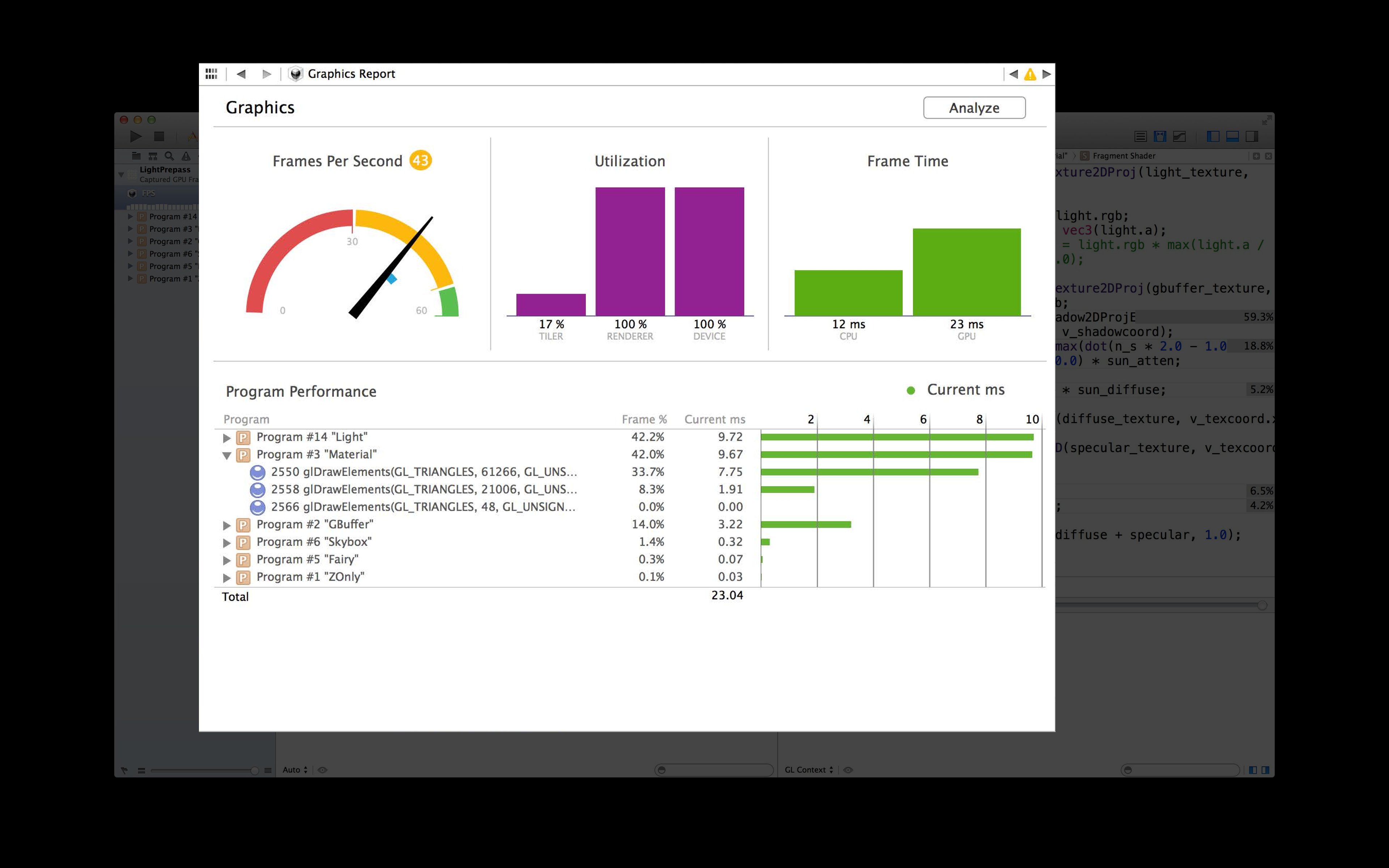1389x868 pixels.
Task: Select the Fragment Shader breadcrumb item
Action: coord(1123,156)
